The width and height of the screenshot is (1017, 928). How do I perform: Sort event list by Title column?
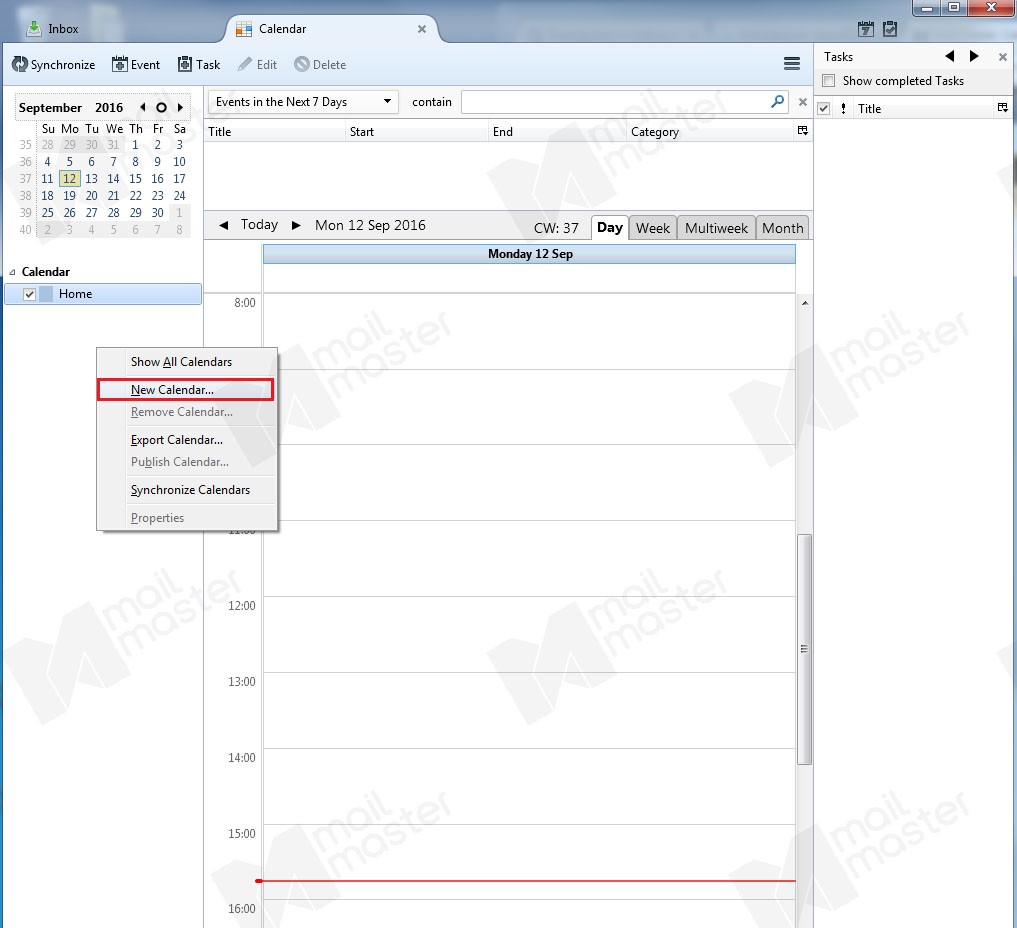(275, 132)
